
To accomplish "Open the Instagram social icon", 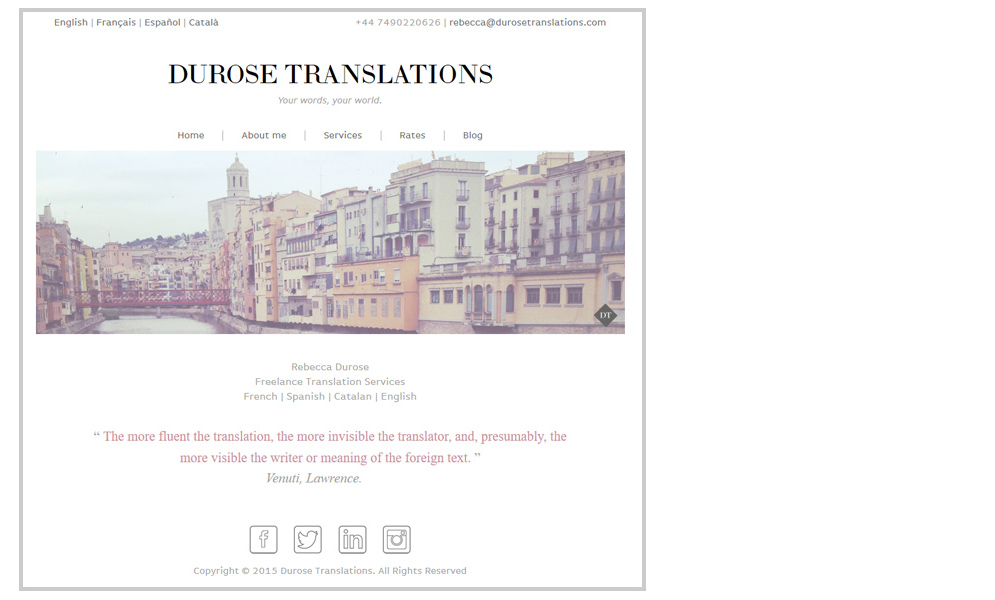I will click(x=397, y=540).
